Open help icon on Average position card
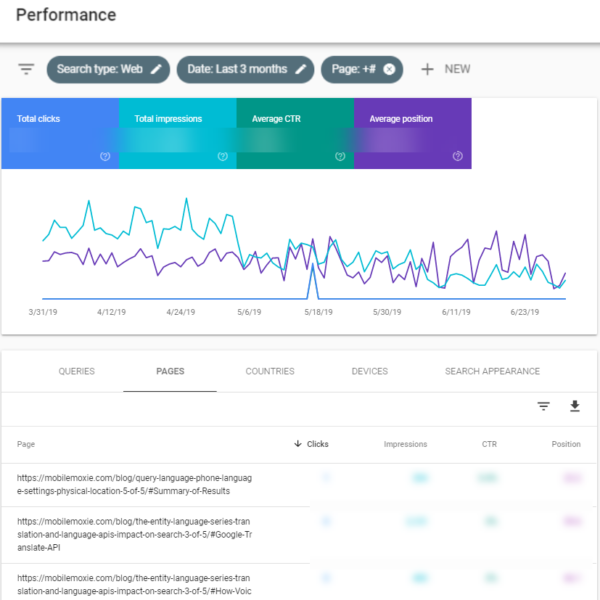Image resolution: width=600 pixels, height=600 pixels. point(457,156)
